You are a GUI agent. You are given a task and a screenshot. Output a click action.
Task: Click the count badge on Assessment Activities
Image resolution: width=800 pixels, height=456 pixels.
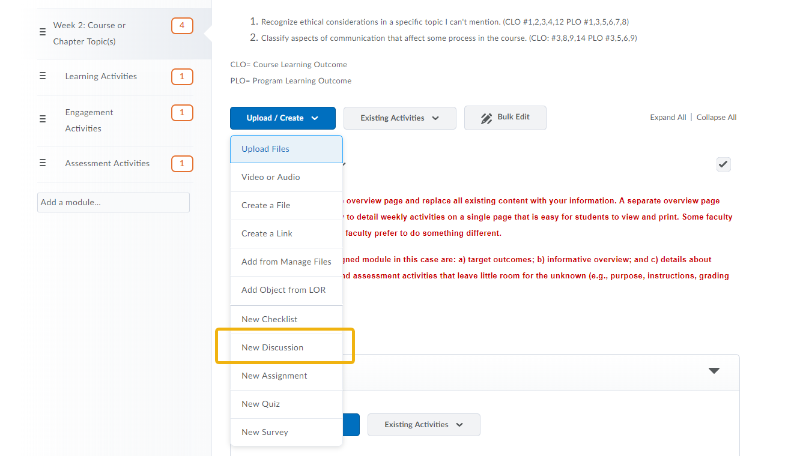tap(182, 163)
